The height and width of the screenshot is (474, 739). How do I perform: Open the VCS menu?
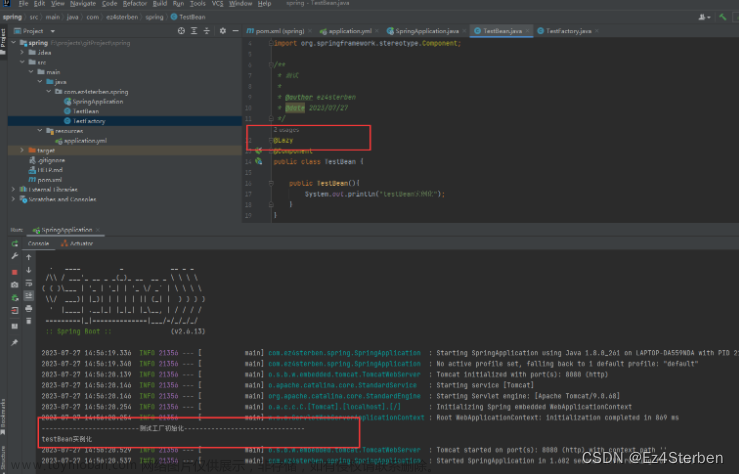tap(217, 3)
